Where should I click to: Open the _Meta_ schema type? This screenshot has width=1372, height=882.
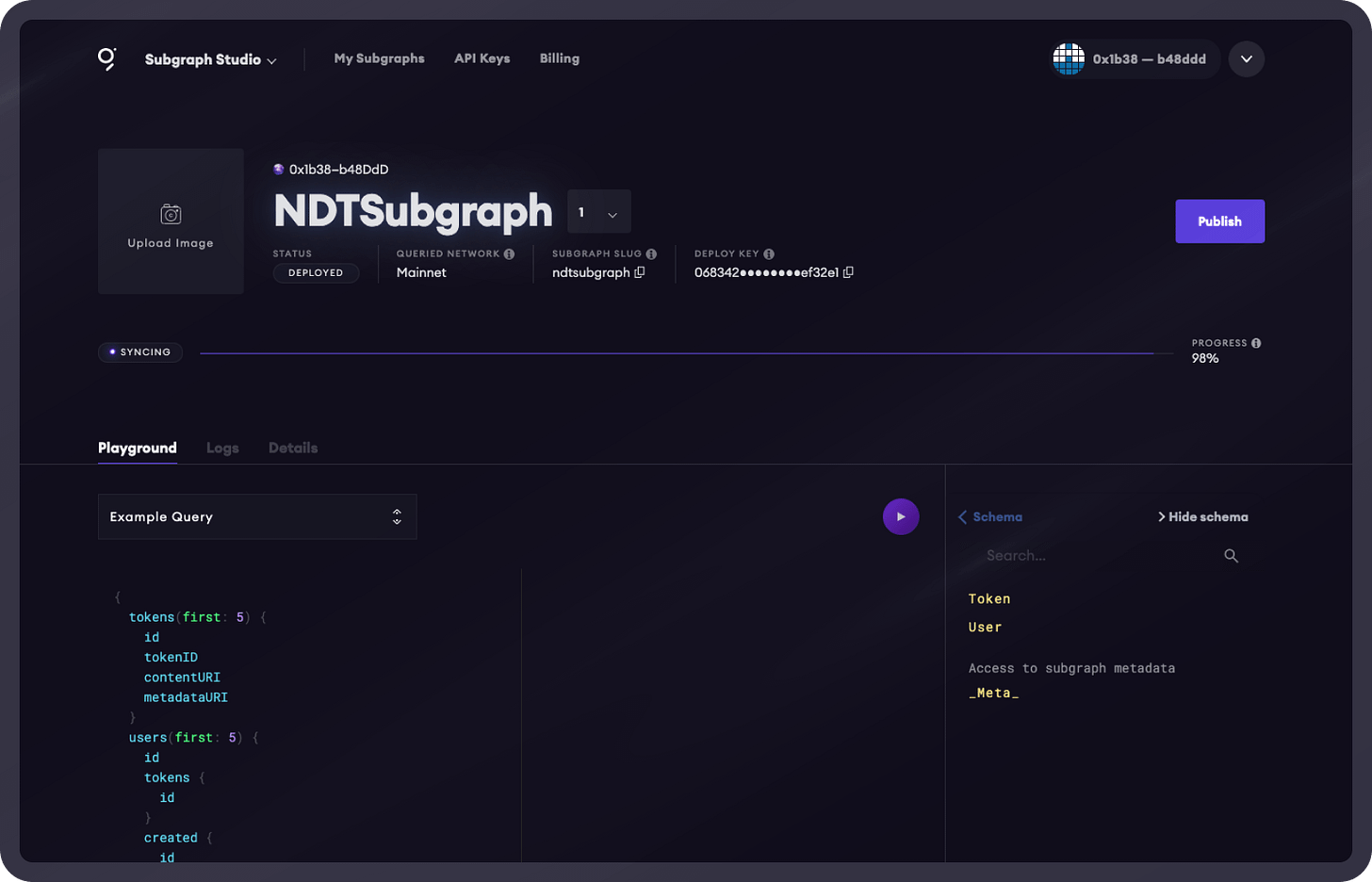tap(993, 693)
